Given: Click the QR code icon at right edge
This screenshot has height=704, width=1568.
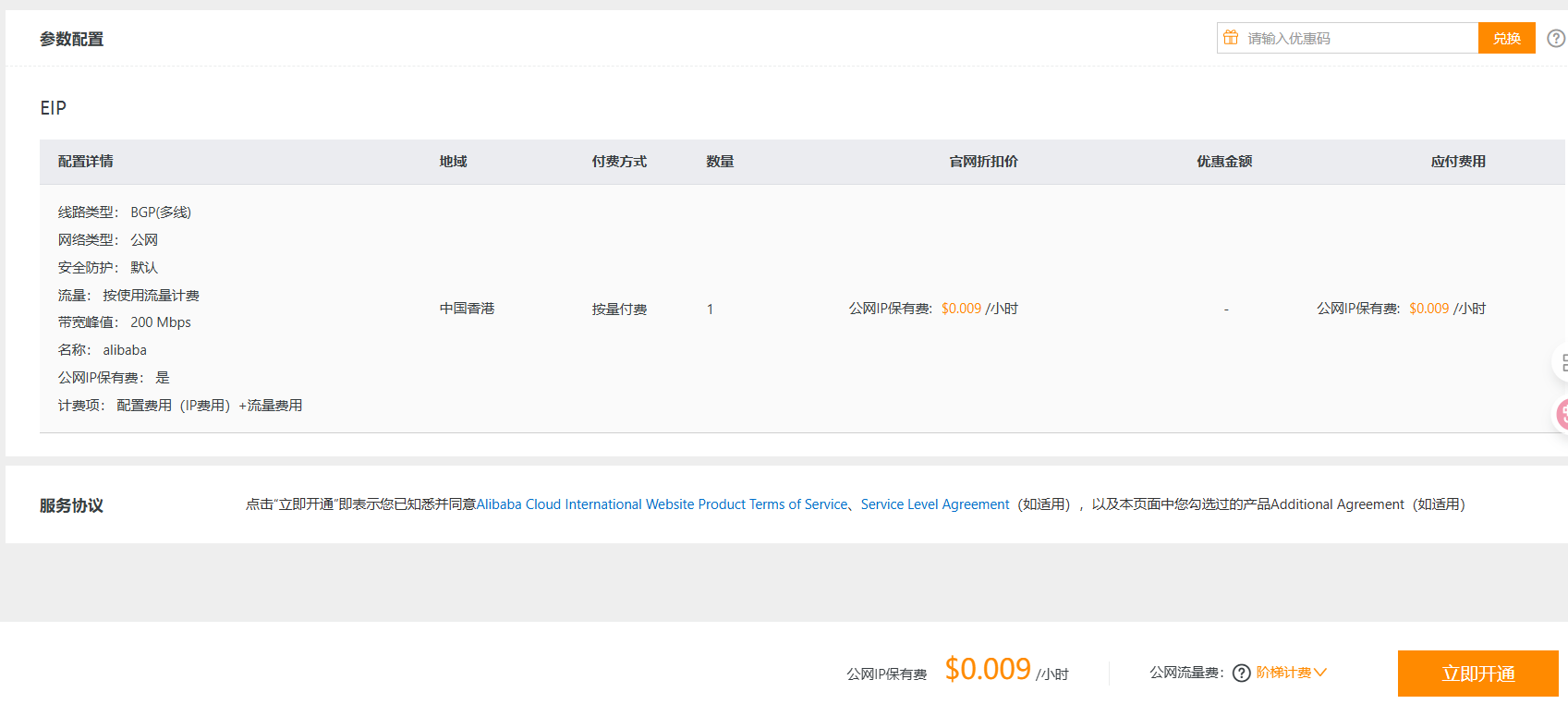Looking at the screenshot, I should point(1562,363).
